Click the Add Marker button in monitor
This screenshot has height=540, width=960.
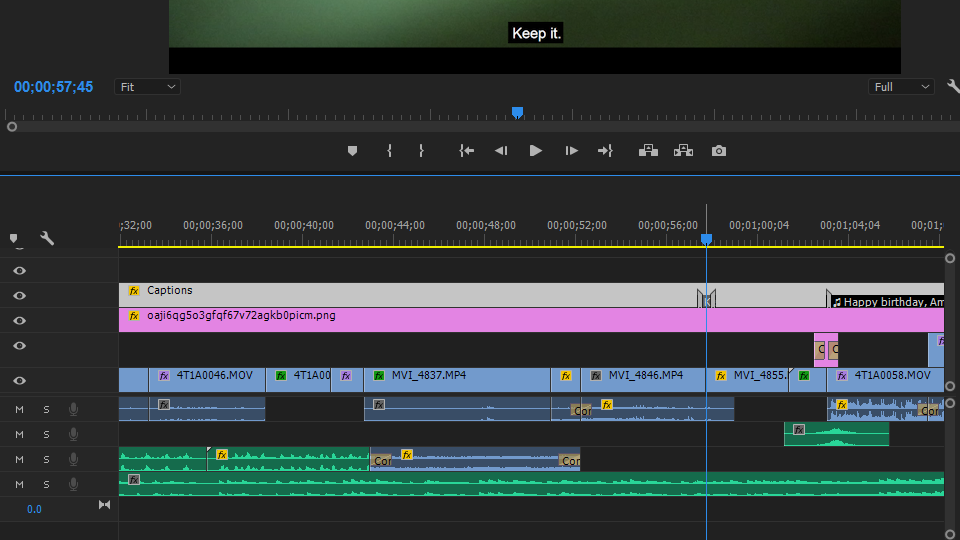pos(352,151)
